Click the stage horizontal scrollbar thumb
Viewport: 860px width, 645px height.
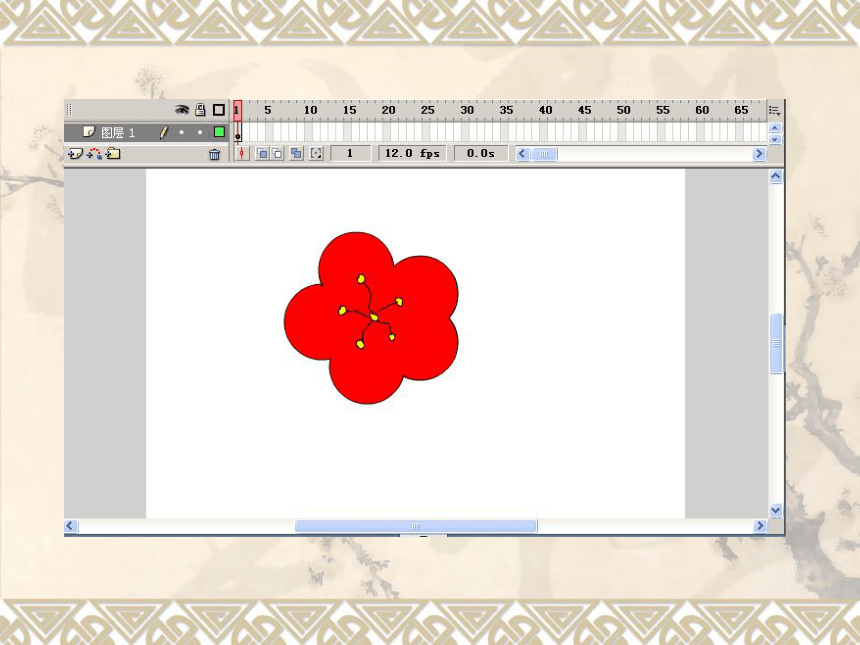point(416,526)
